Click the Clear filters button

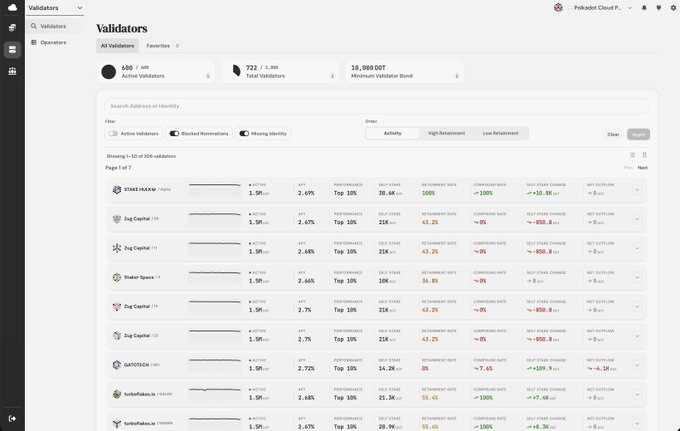613,134
